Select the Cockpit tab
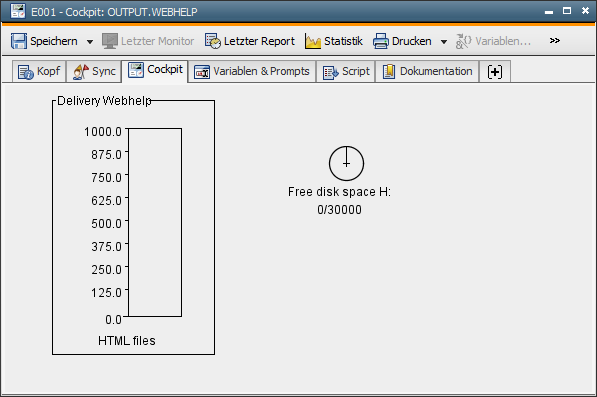 [x=155, y=70]
